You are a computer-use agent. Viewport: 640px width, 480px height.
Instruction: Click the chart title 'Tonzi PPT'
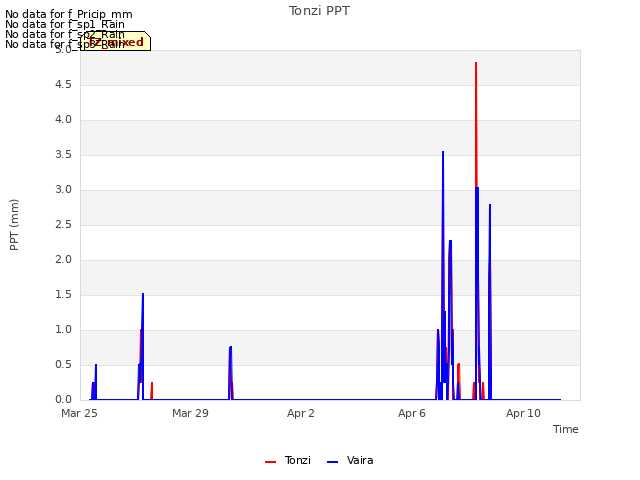[x=319, y=11]
